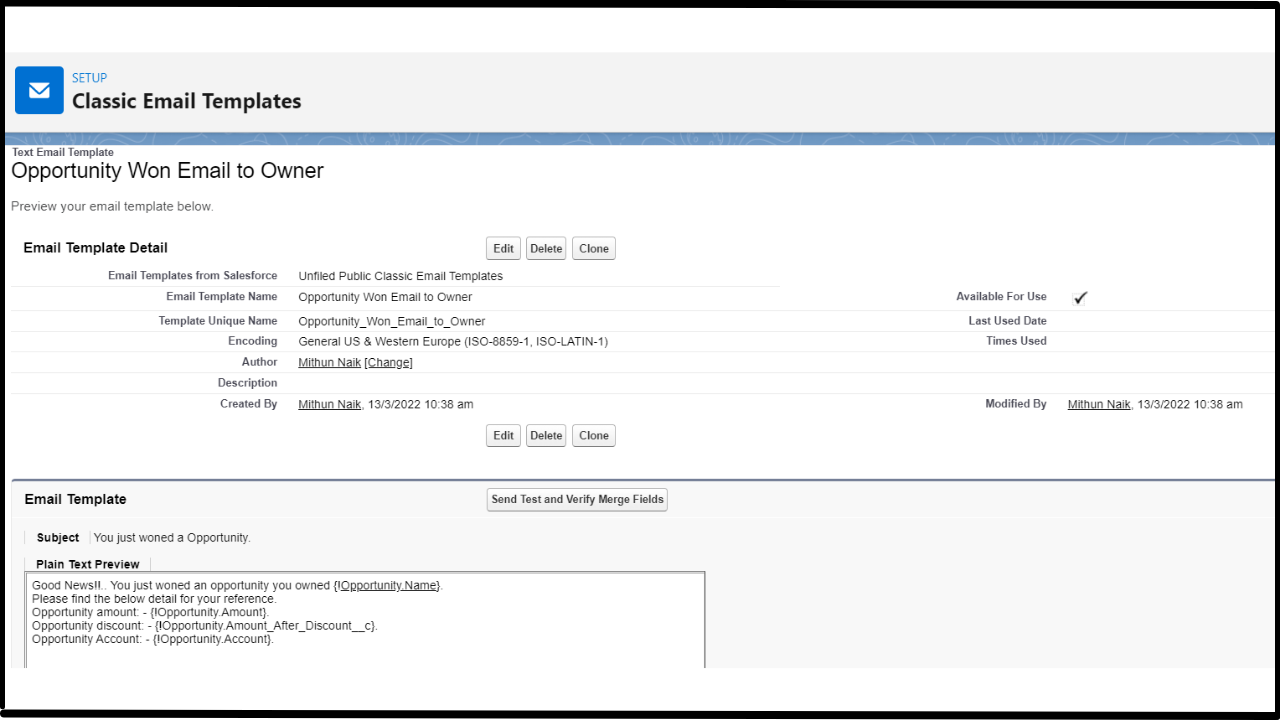
Task: Click inside the Plain Text Preview box
Action: click(365, 620)
